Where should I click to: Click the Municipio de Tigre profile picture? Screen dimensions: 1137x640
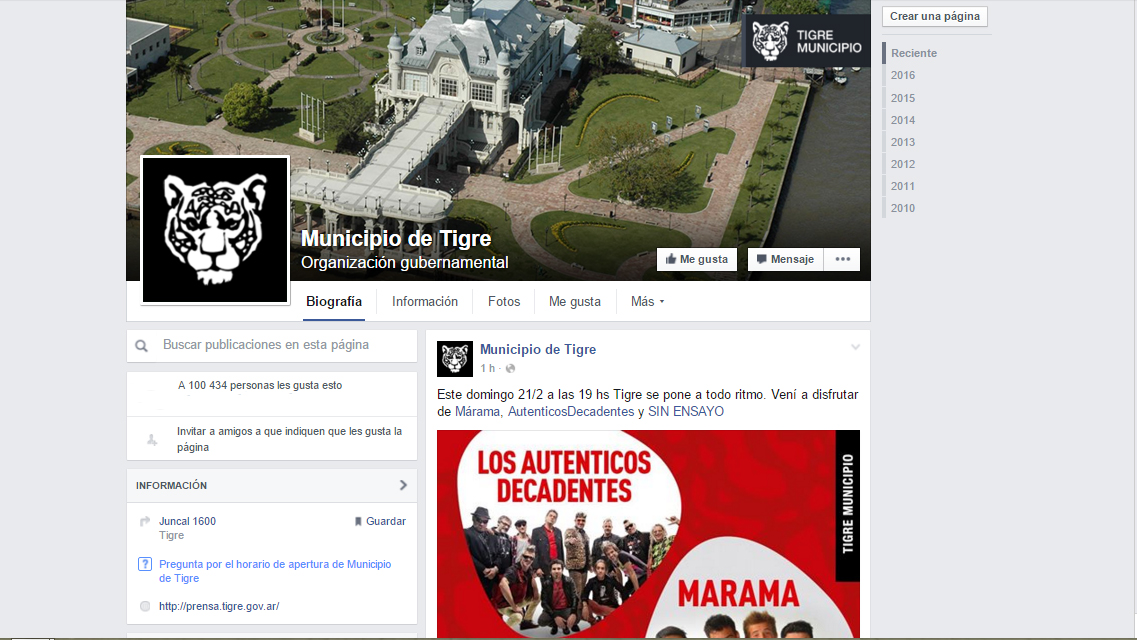pos(215,230)
